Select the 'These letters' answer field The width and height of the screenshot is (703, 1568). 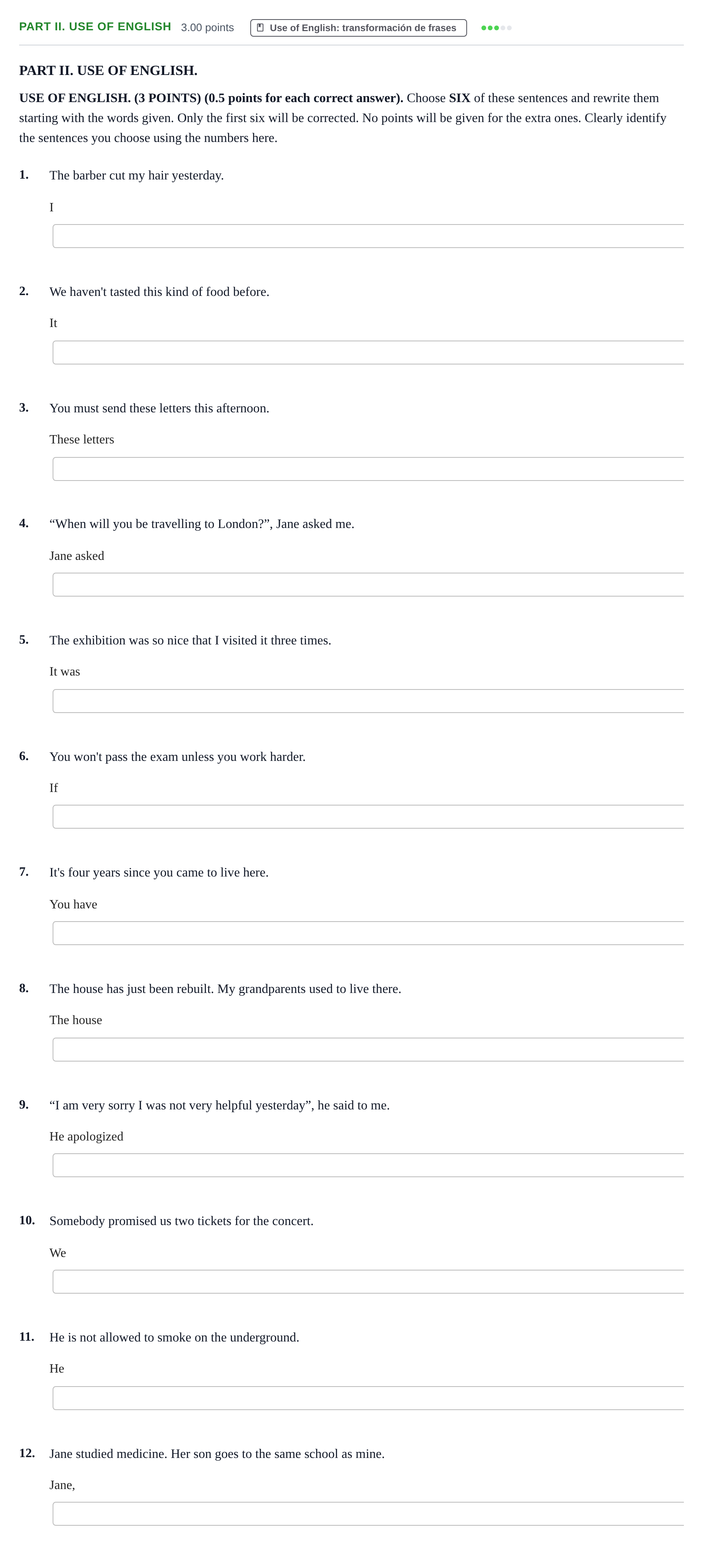point(369,469)
